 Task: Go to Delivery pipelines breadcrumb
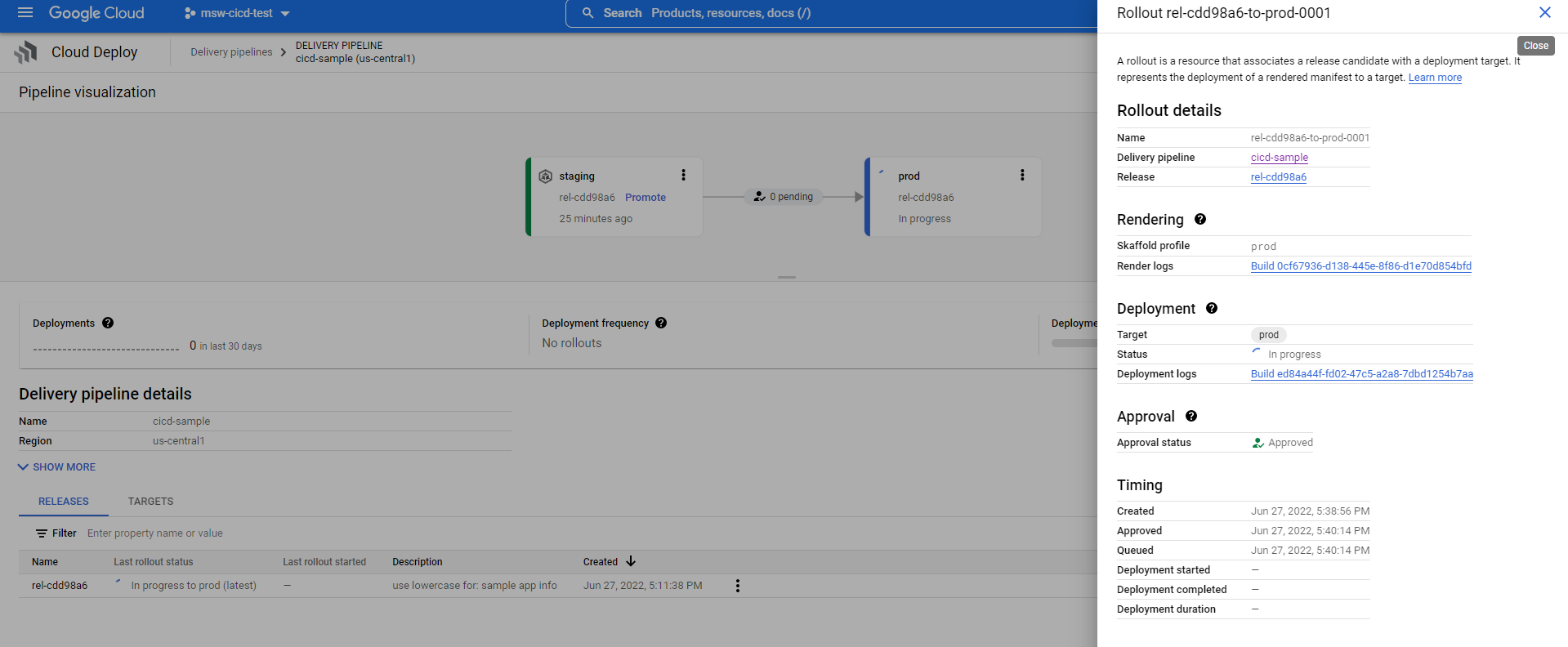(x=231, y=52)
